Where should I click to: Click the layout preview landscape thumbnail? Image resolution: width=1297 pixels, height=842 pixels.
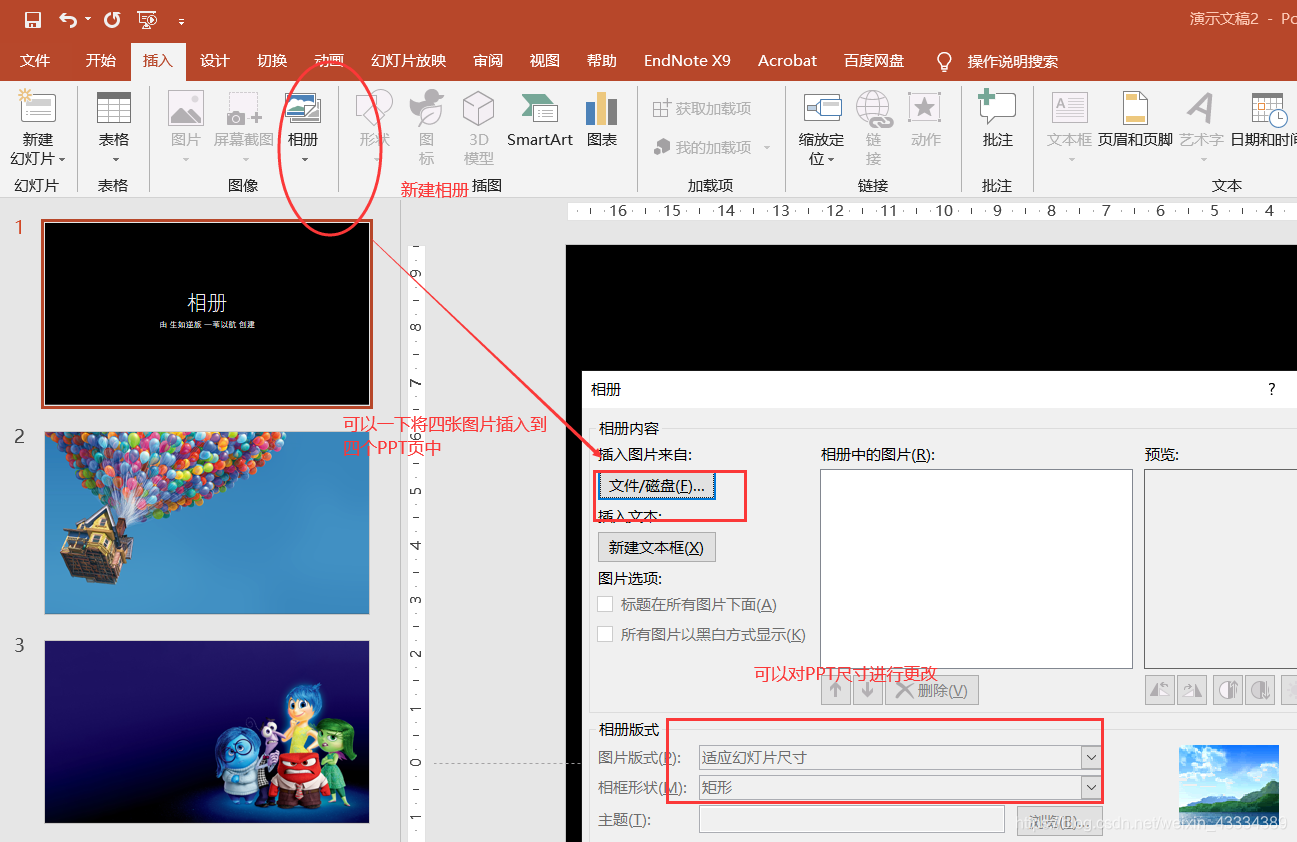(x=1229, y=784)
